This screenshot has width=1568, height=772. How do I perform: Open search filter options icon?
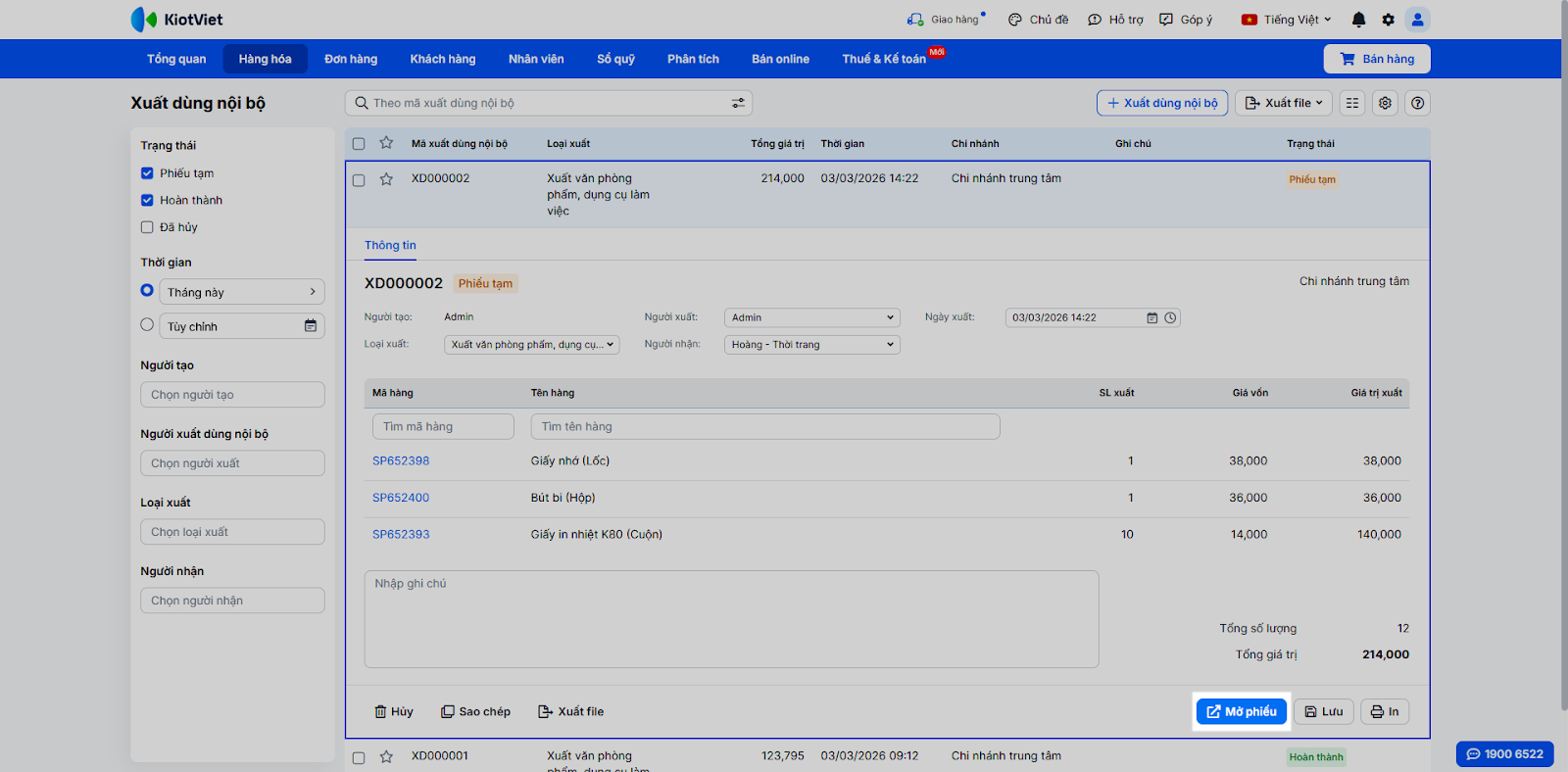click(738, 103)
